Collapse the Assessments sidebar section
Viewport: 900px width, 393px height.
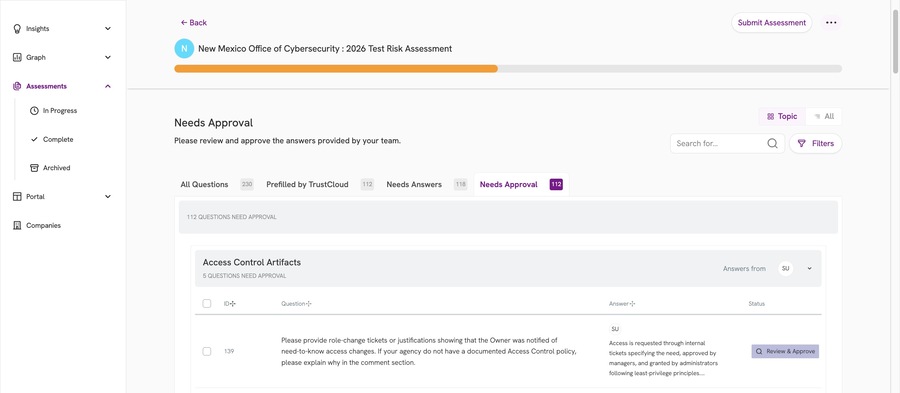click(108, 86)
